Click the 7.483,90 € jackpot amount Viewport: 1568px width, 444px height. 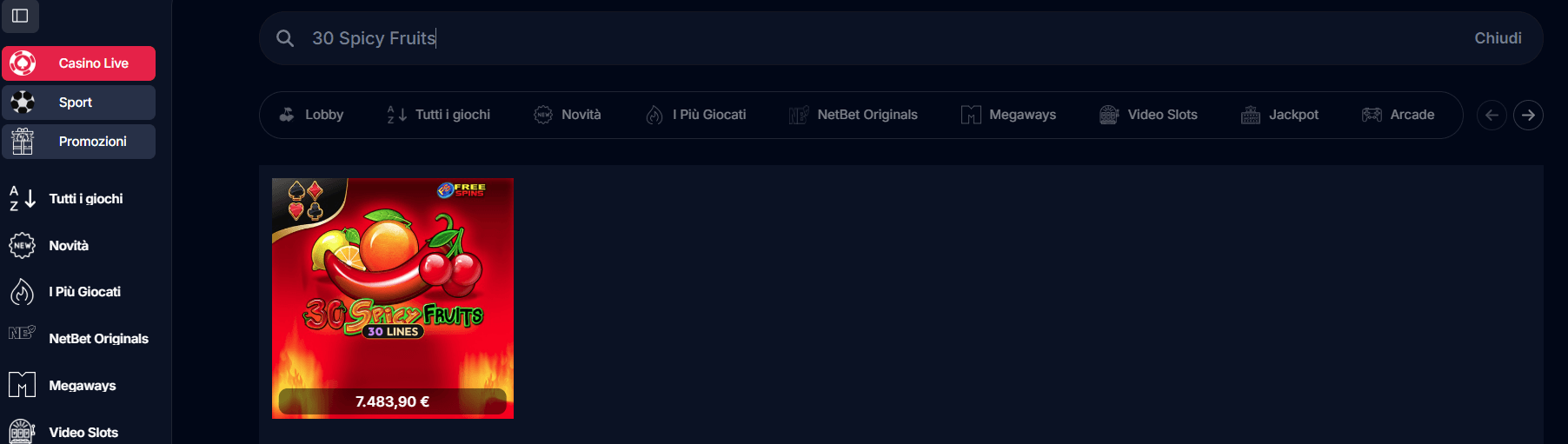[x=392, y=401]
